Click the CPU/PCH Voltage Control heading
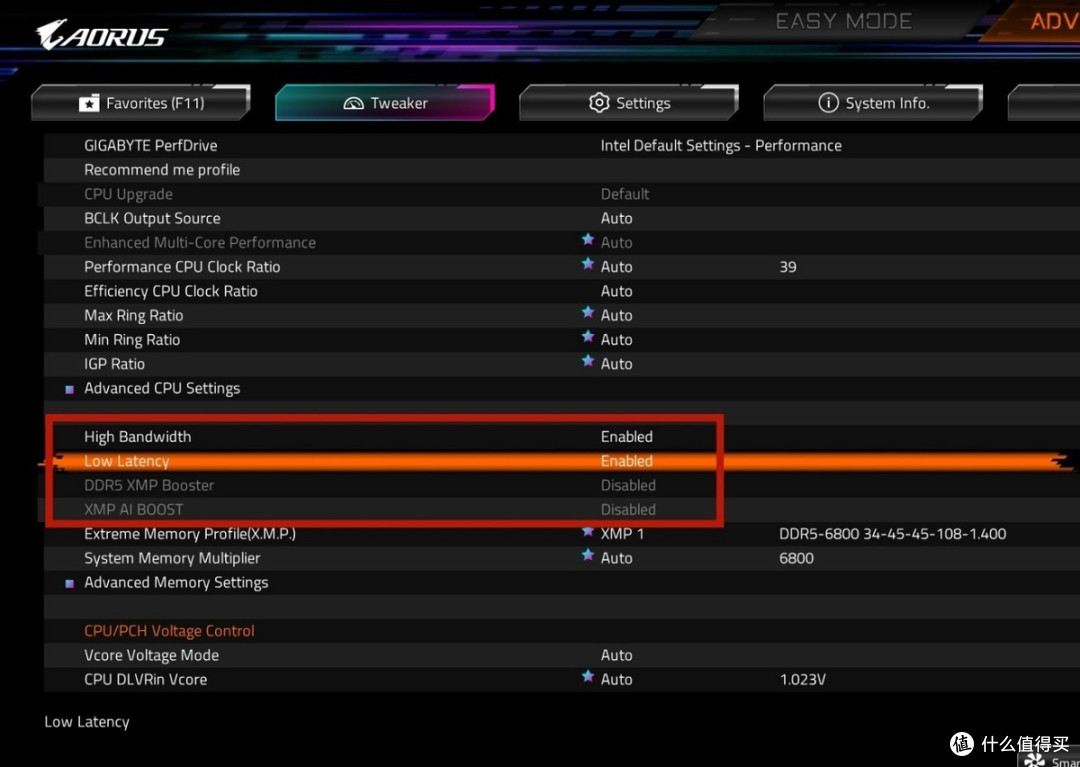 point(169,631)
